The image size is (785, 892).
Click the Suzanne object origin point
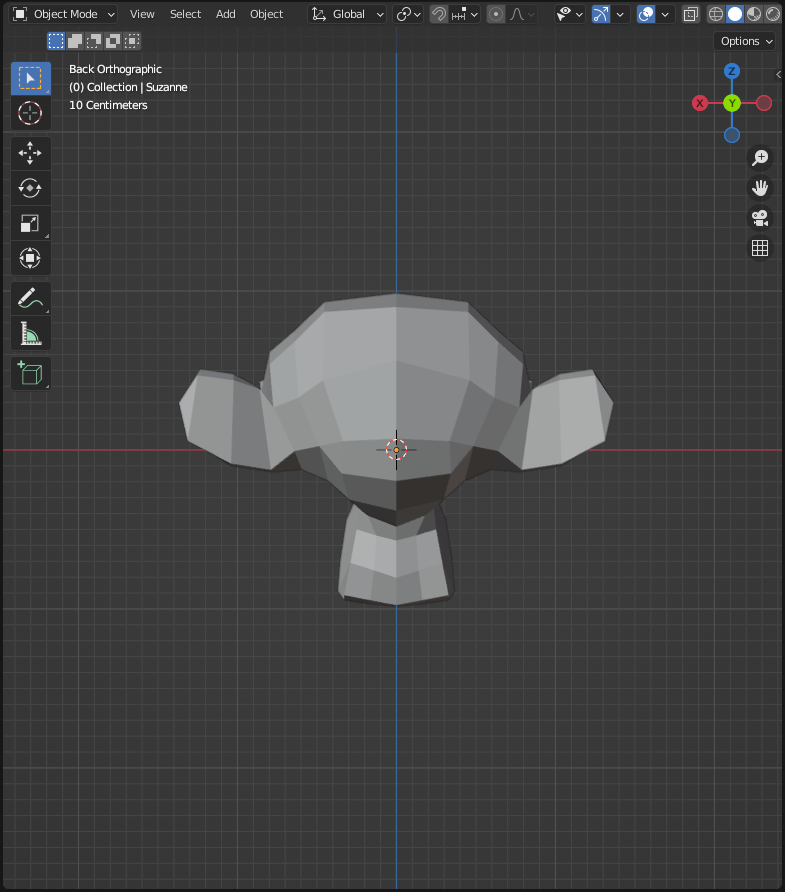[396, 450]
